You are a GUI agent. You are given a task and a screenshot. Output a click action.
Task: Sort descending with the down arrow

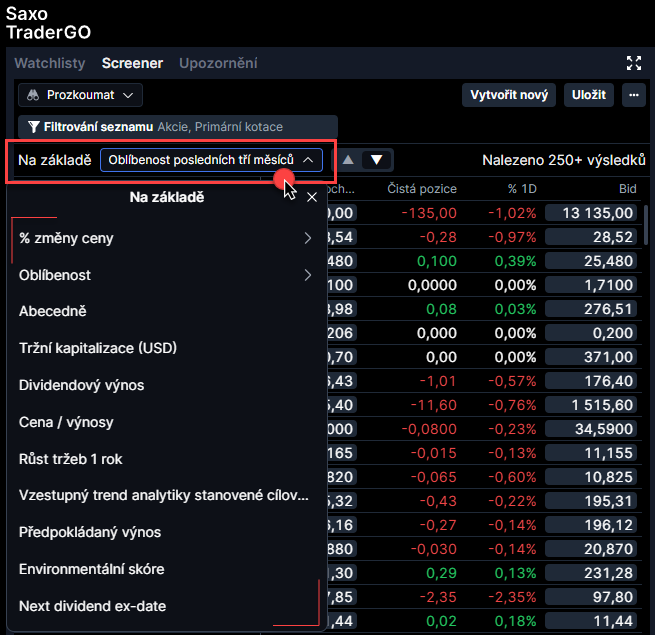[x=377, y=160]
